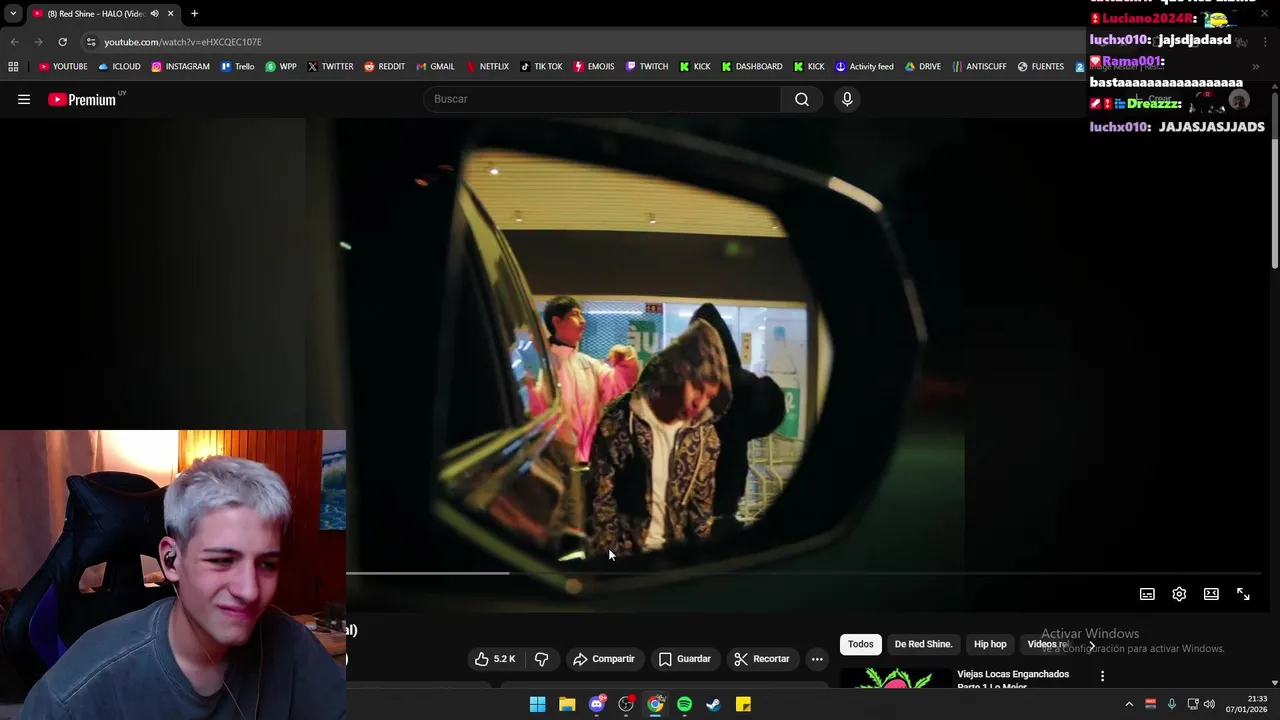Viewport: 1280px width, 720px height.
Task: Open the Trello bookmark
Action: pyautogui.click(x=237, y=67)
